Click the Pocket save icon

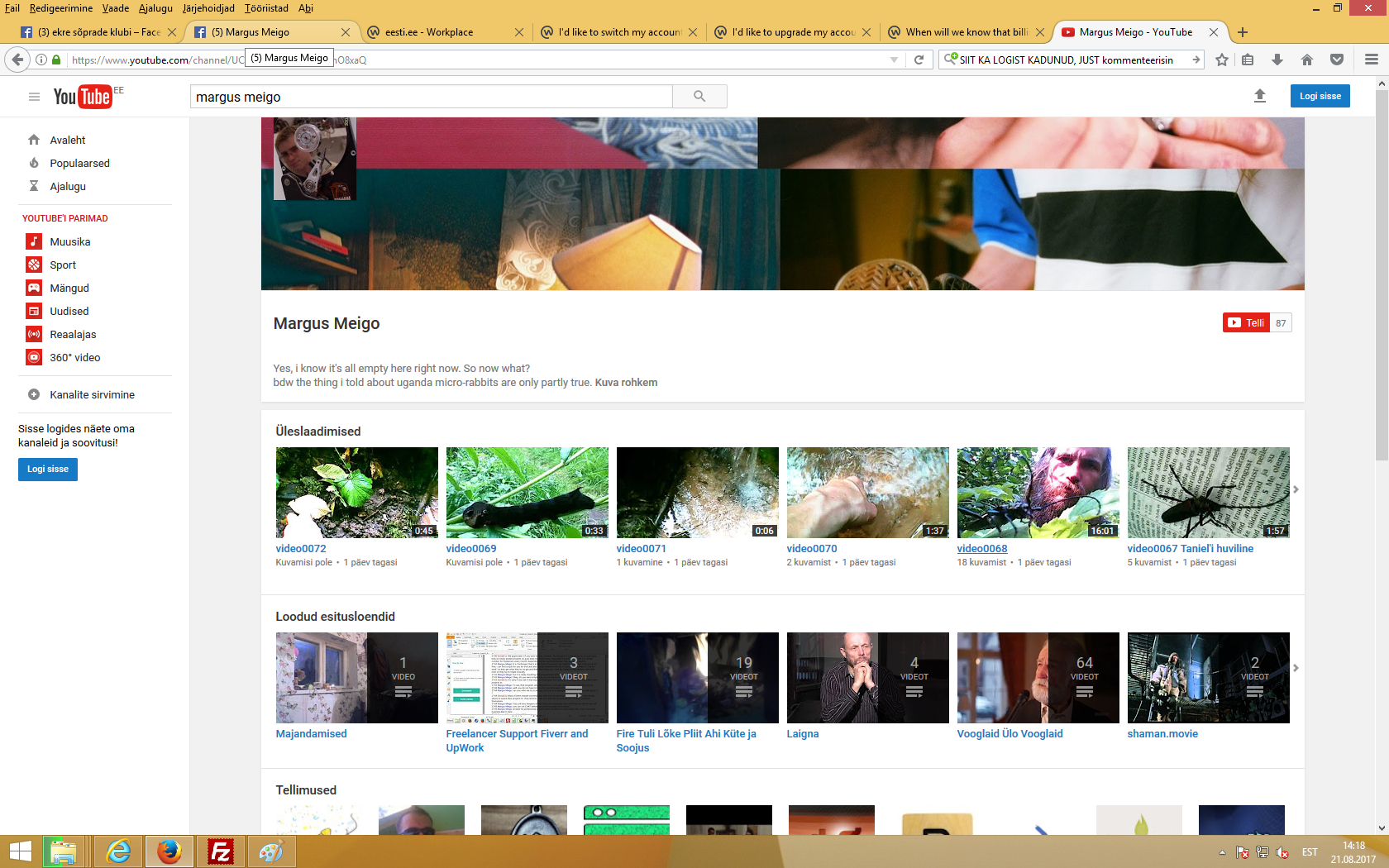point(1337,60)
